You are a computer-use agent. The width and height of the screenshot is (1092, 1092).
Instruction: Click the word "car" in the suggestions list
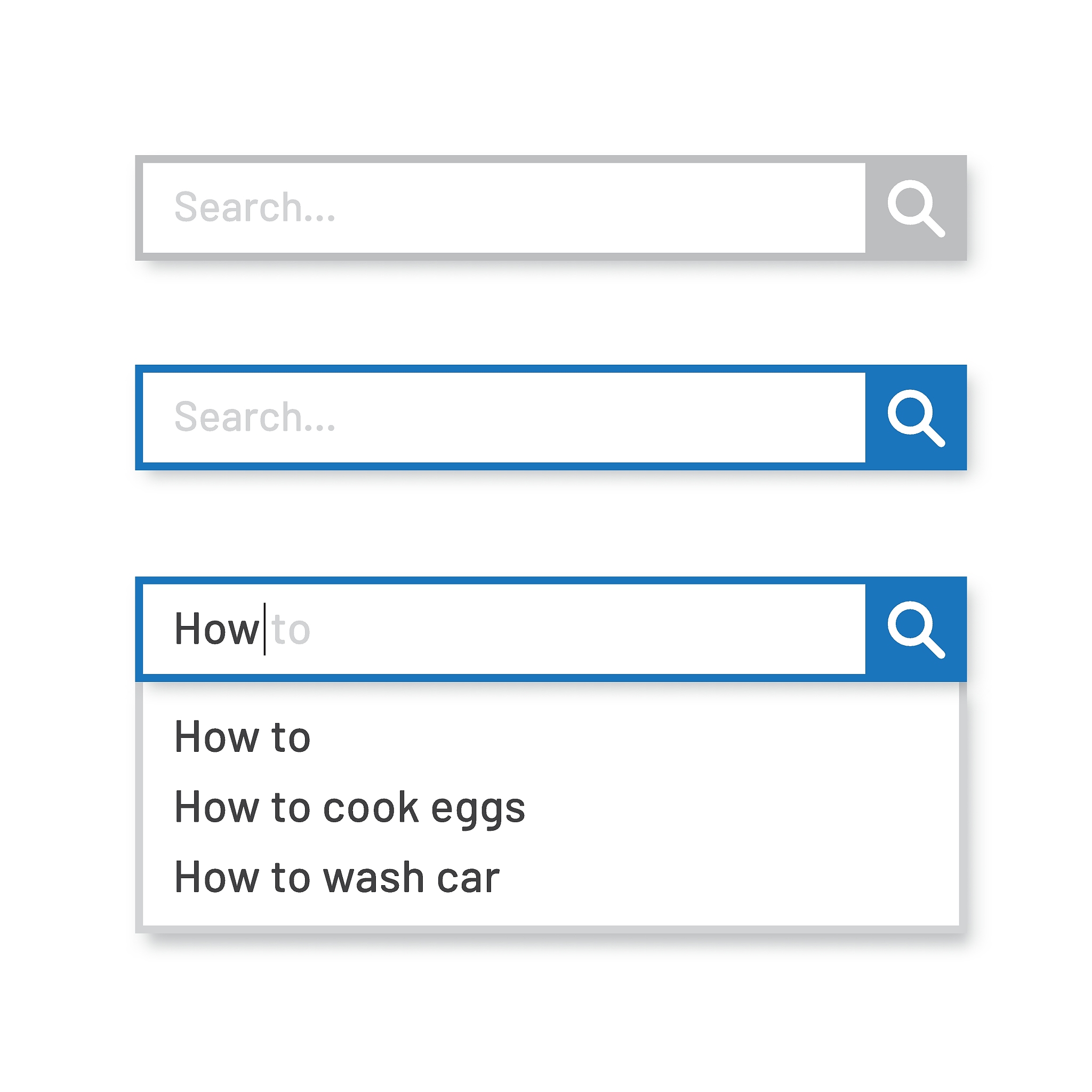click(469, 878)
